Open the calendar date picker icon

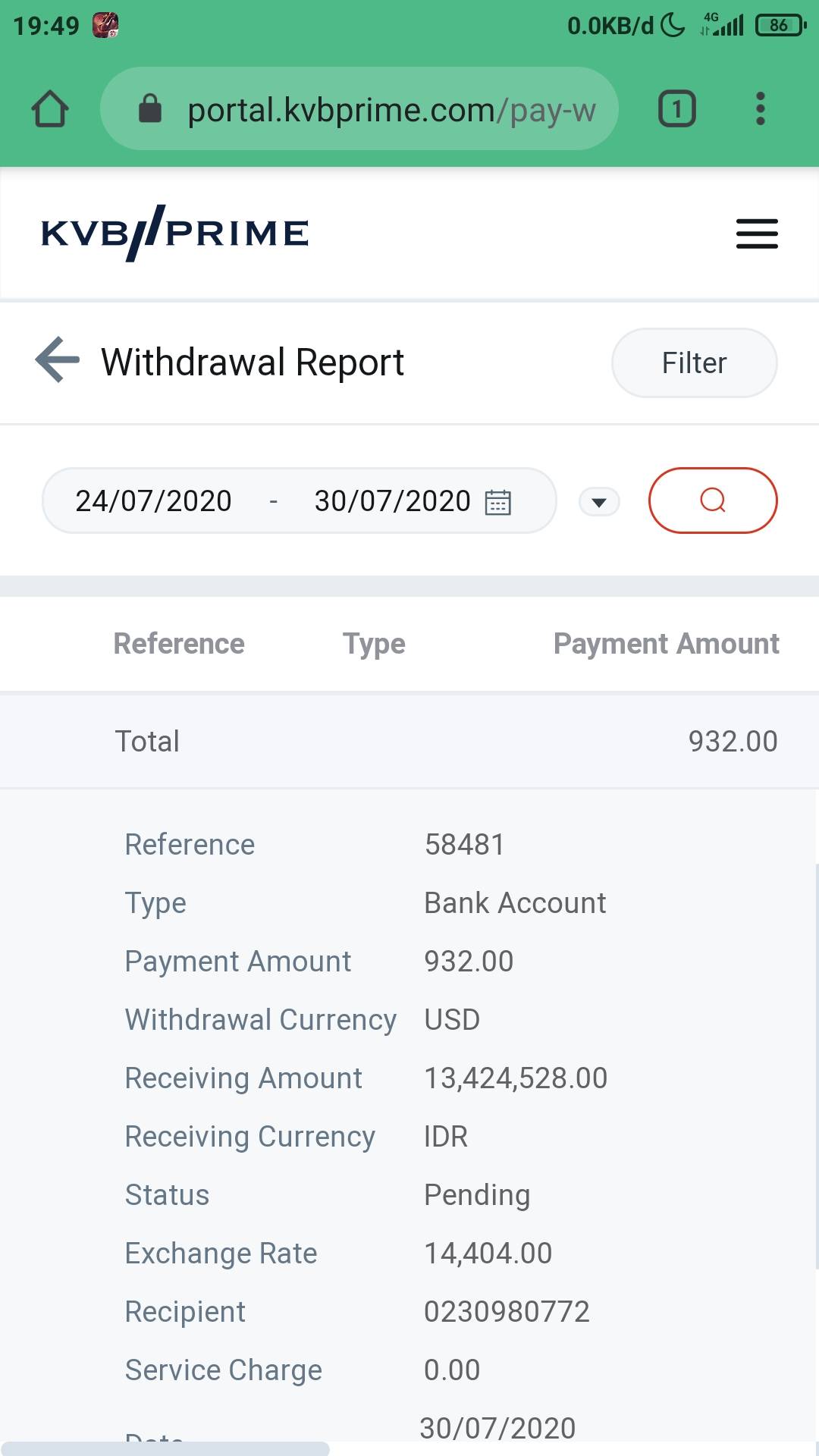click(497, 502)
